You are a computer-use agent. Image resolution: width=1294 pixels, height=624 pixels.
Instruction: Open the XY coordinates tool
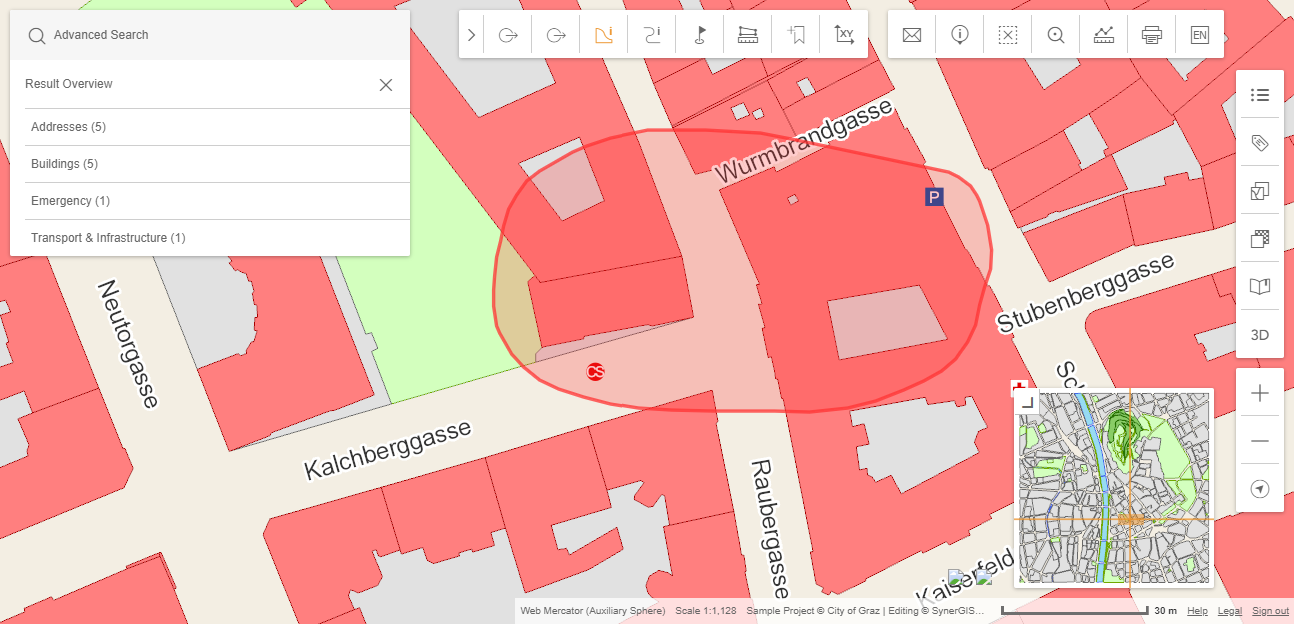(x=844, y=34)
